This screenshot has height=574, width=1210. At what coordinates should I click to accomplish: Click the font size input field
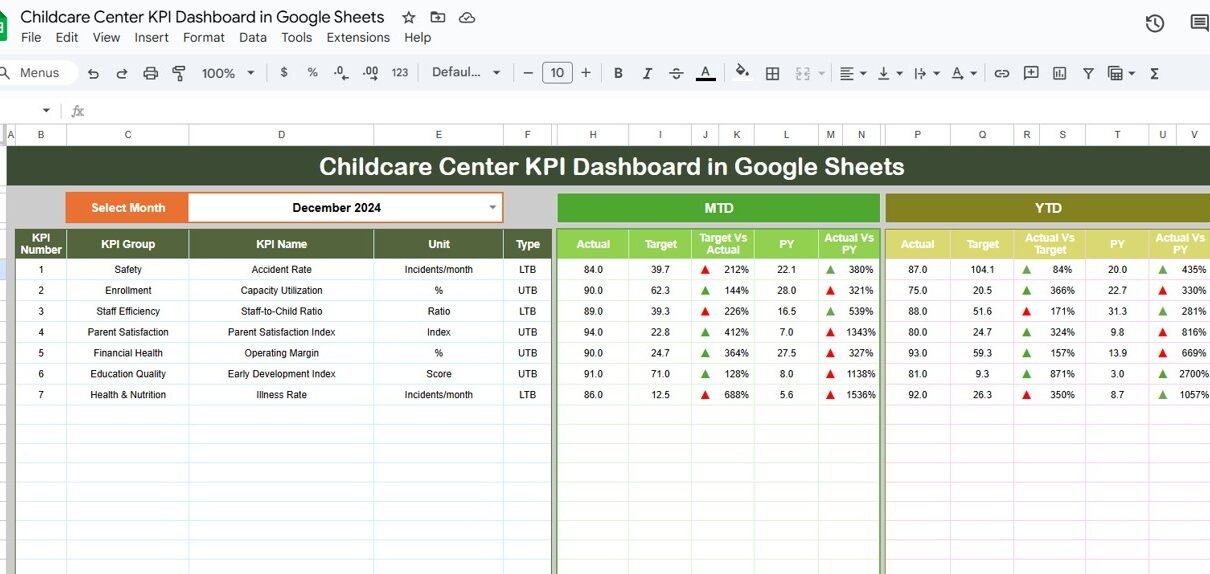click(557, 73)
